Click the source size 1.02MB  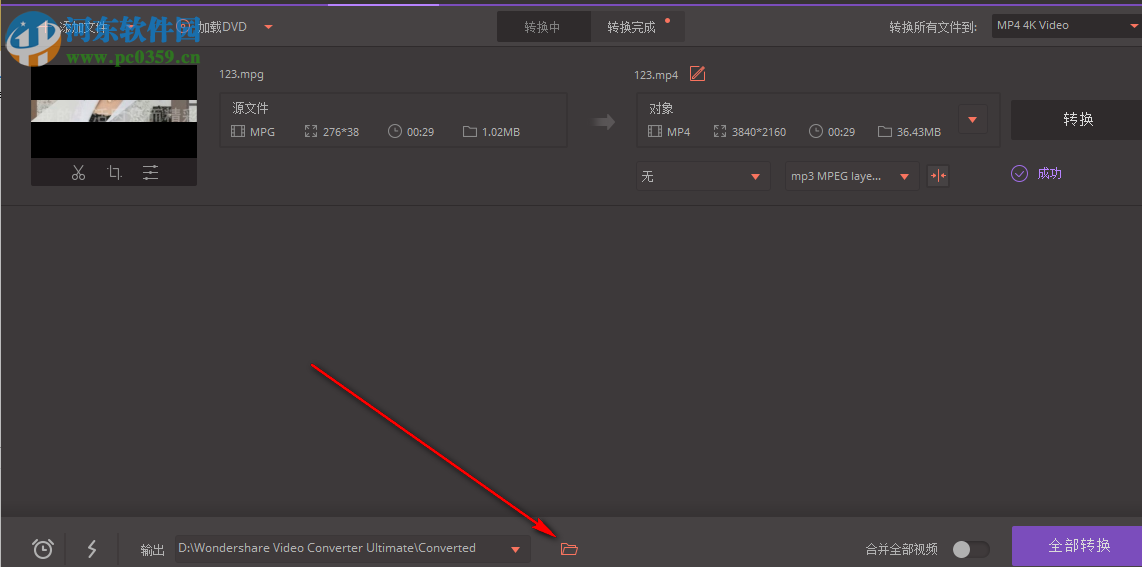tap(500, 132)
